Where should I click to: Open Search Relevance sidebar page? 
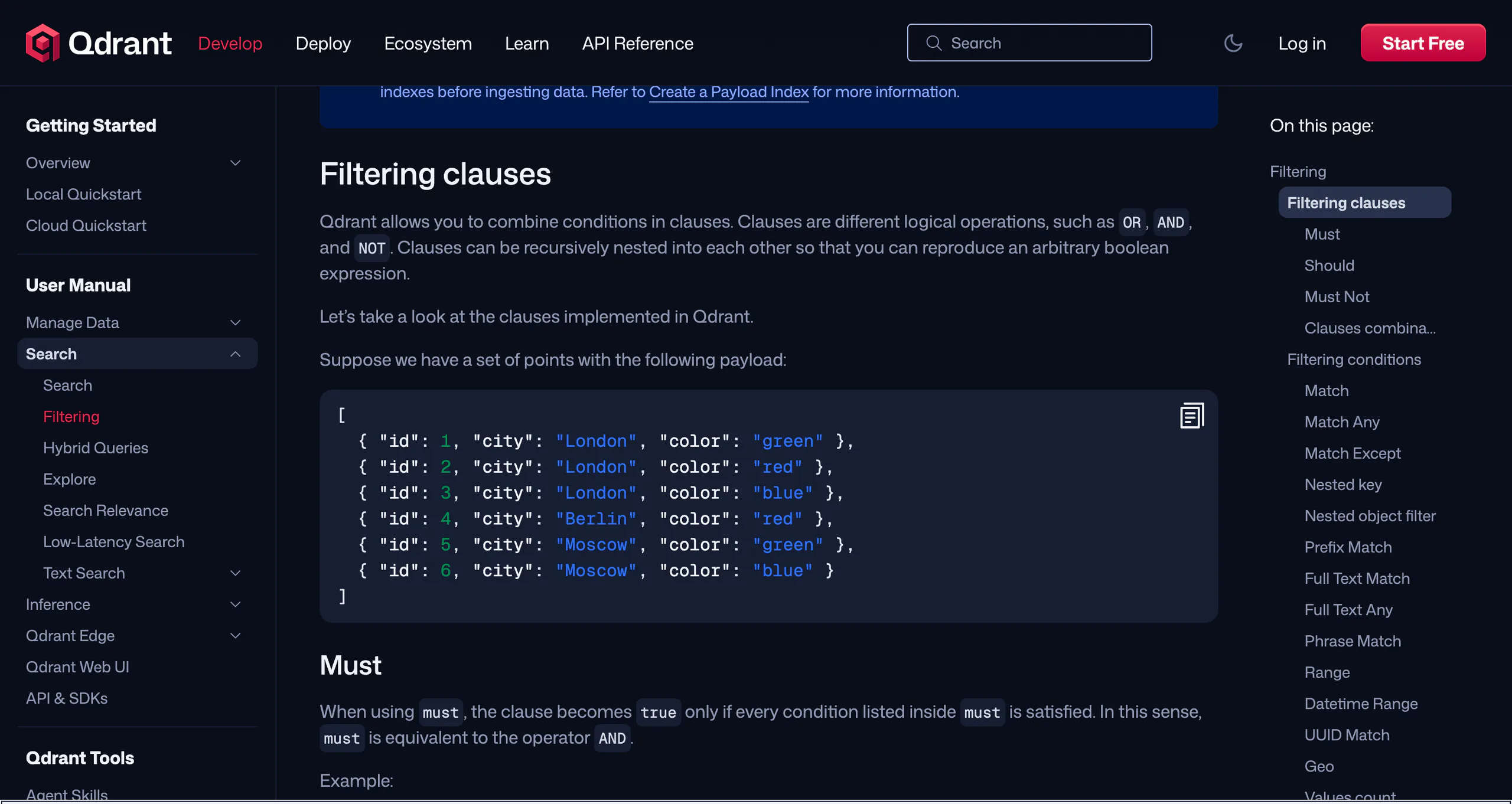tap(105, 511)
